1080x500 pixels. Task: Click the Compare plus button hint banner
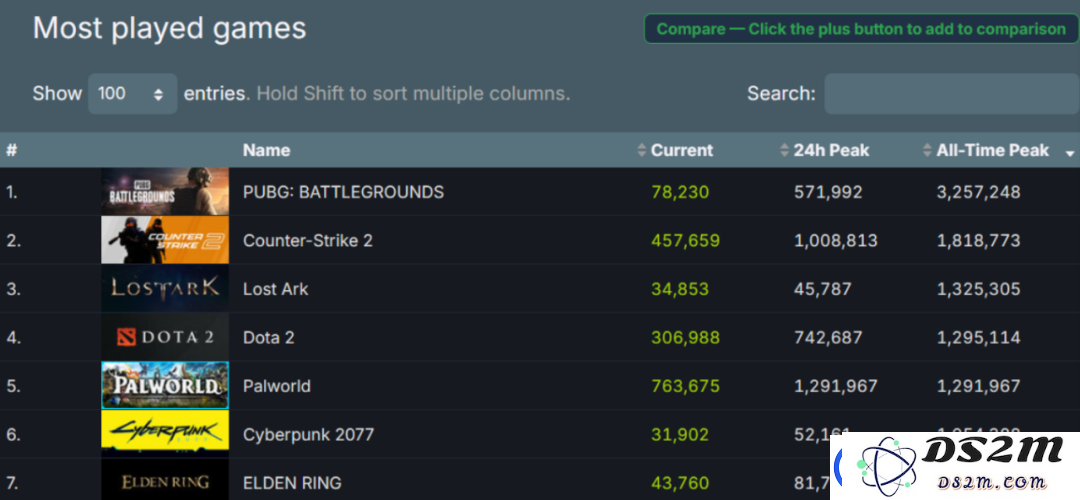[862, 29]
